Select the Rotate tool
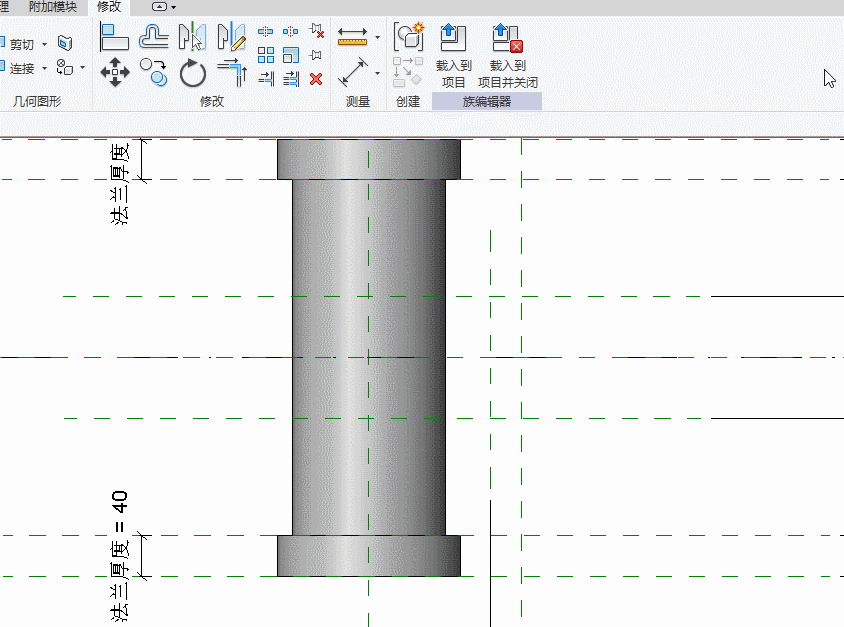Screen dimensions: 844x627 pyautogui.click(x=192, y=73)
